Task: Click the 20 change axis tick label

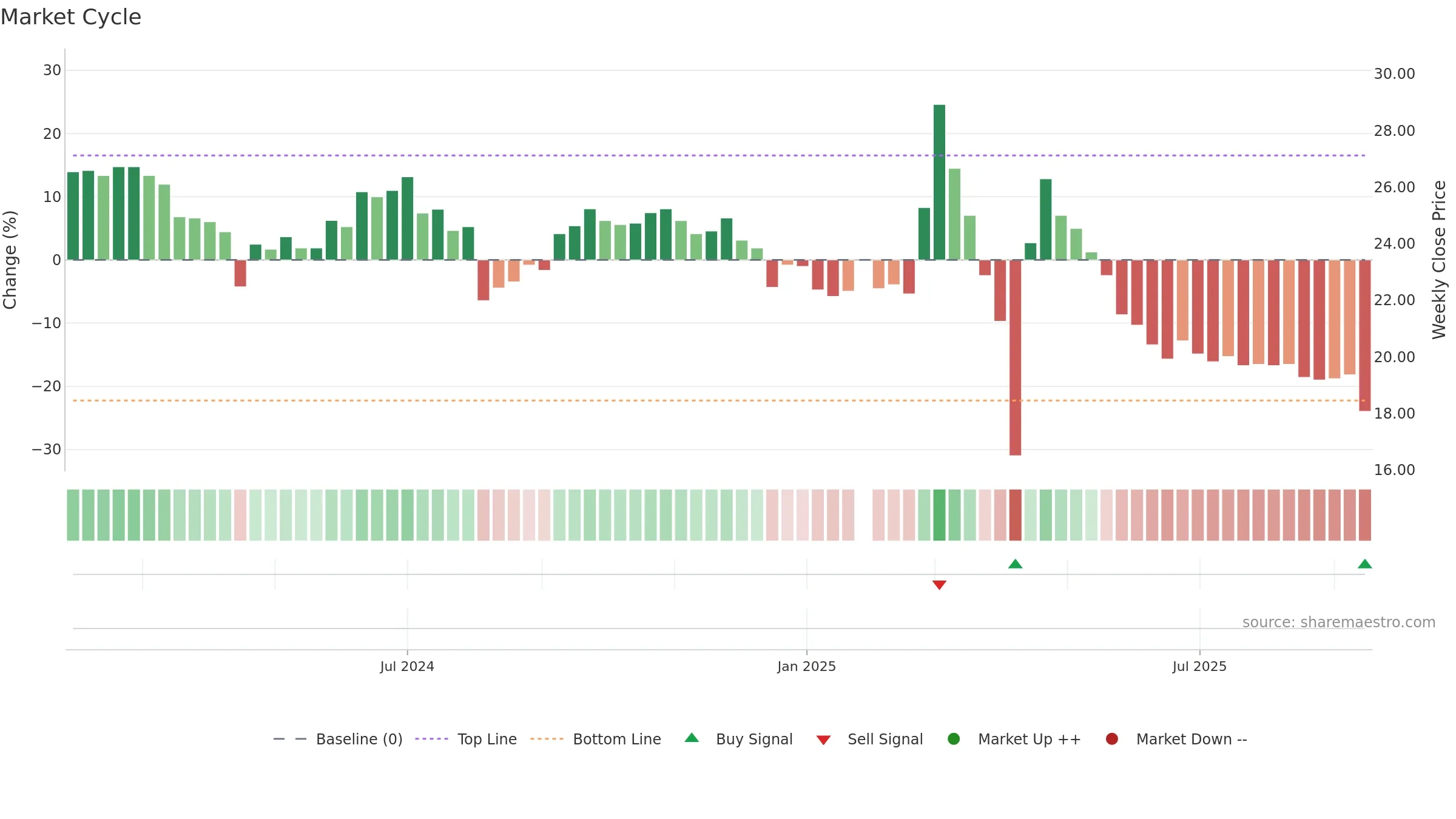Action: [x=52, y=134]
